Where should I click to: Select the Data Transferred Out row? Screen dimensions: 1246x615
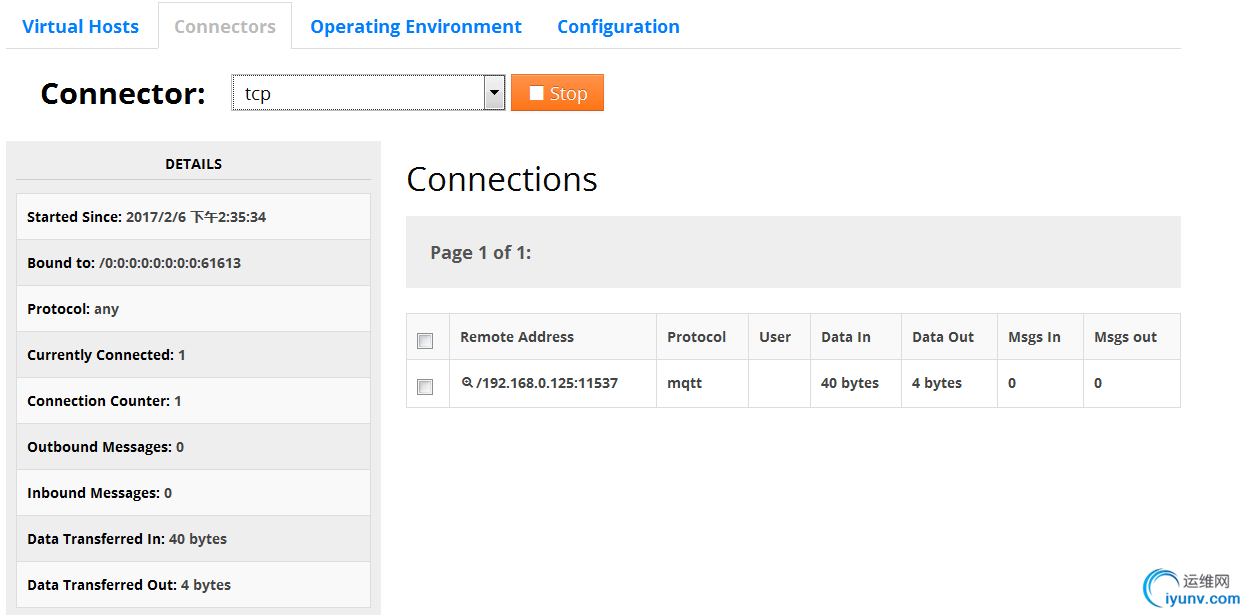194,585
